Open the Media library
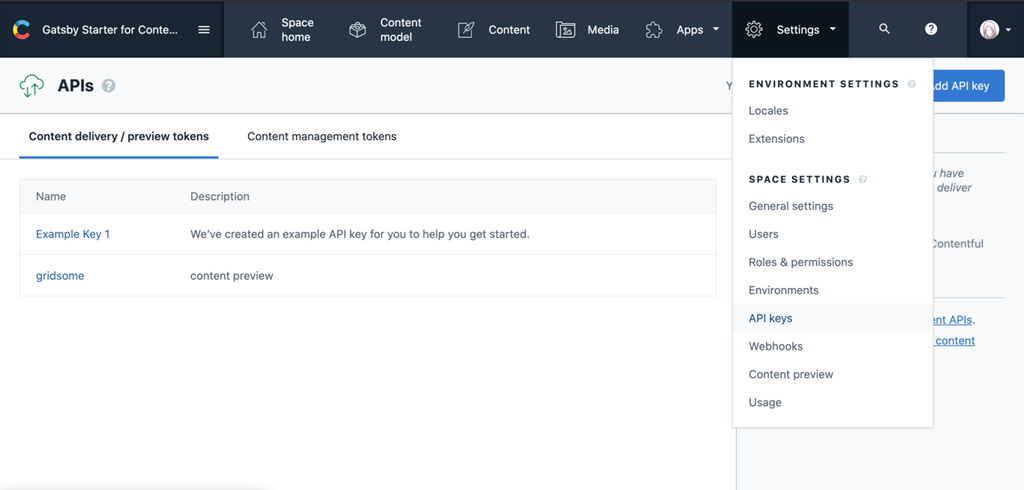Viewport: 1024px width, 490px height. tap(588, 30)
